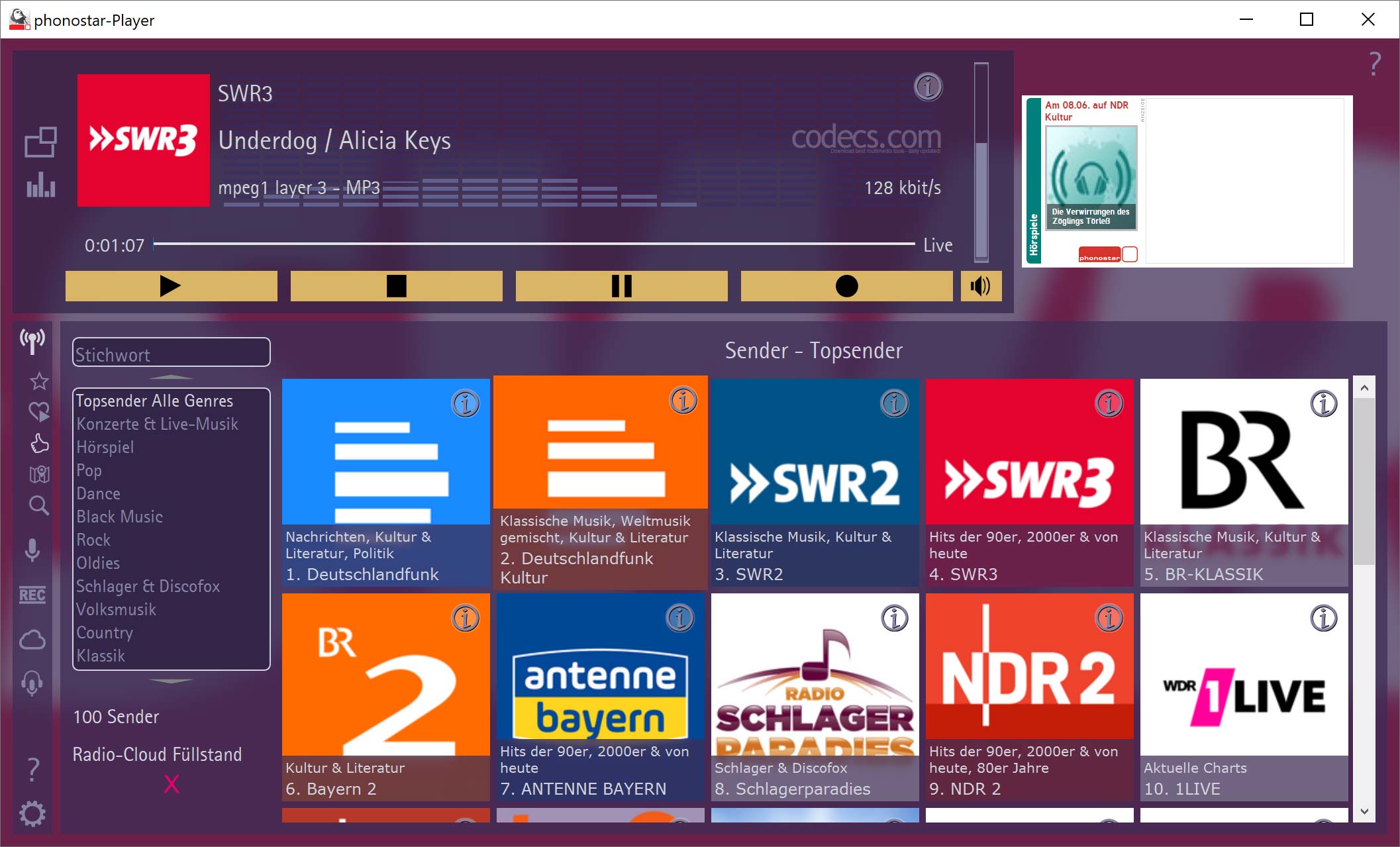
Task: Start recording with the record button
Action: (846, 286)
